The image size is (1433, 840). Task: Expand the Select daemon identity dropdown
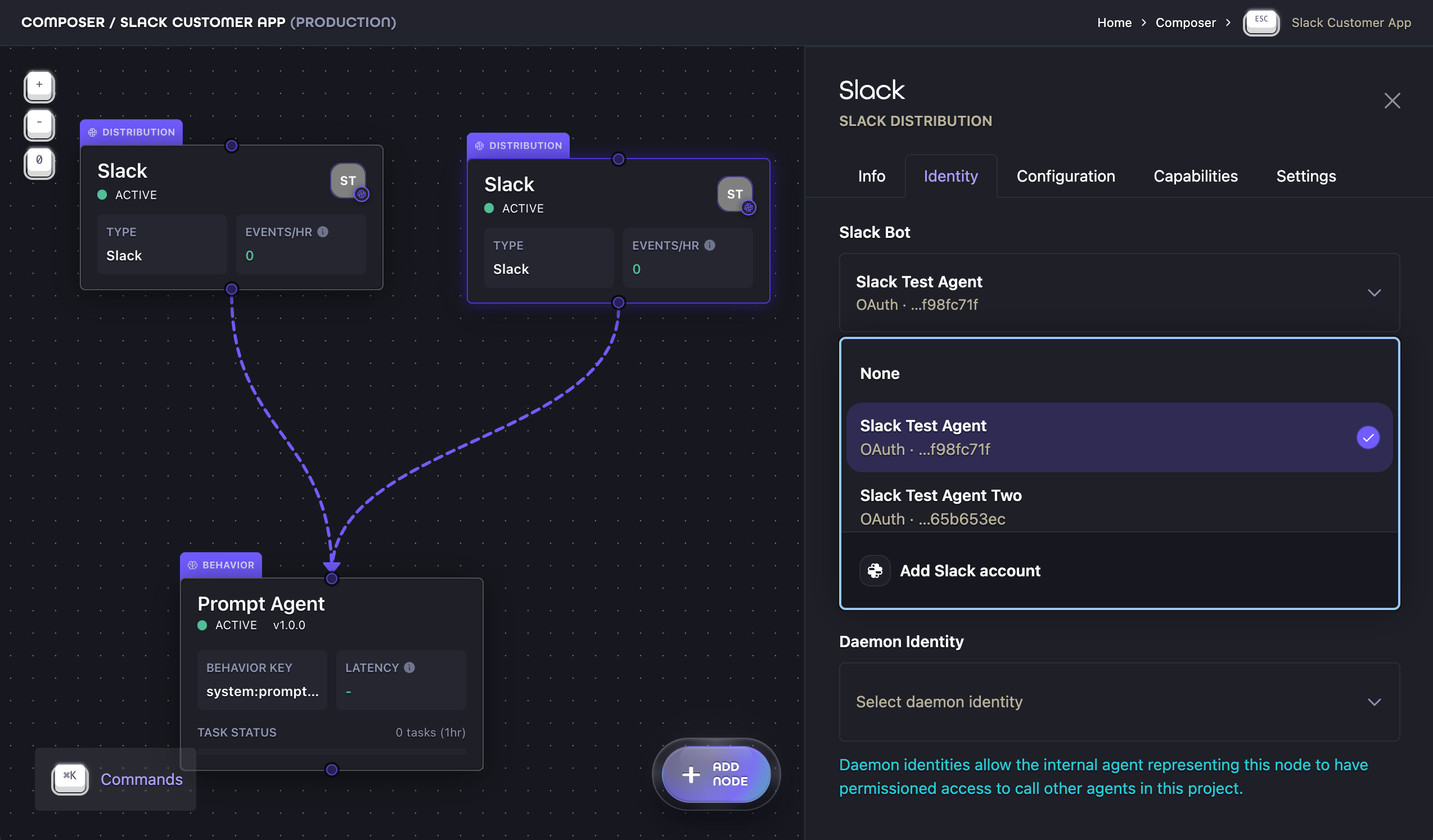[x=1119, y=702]
